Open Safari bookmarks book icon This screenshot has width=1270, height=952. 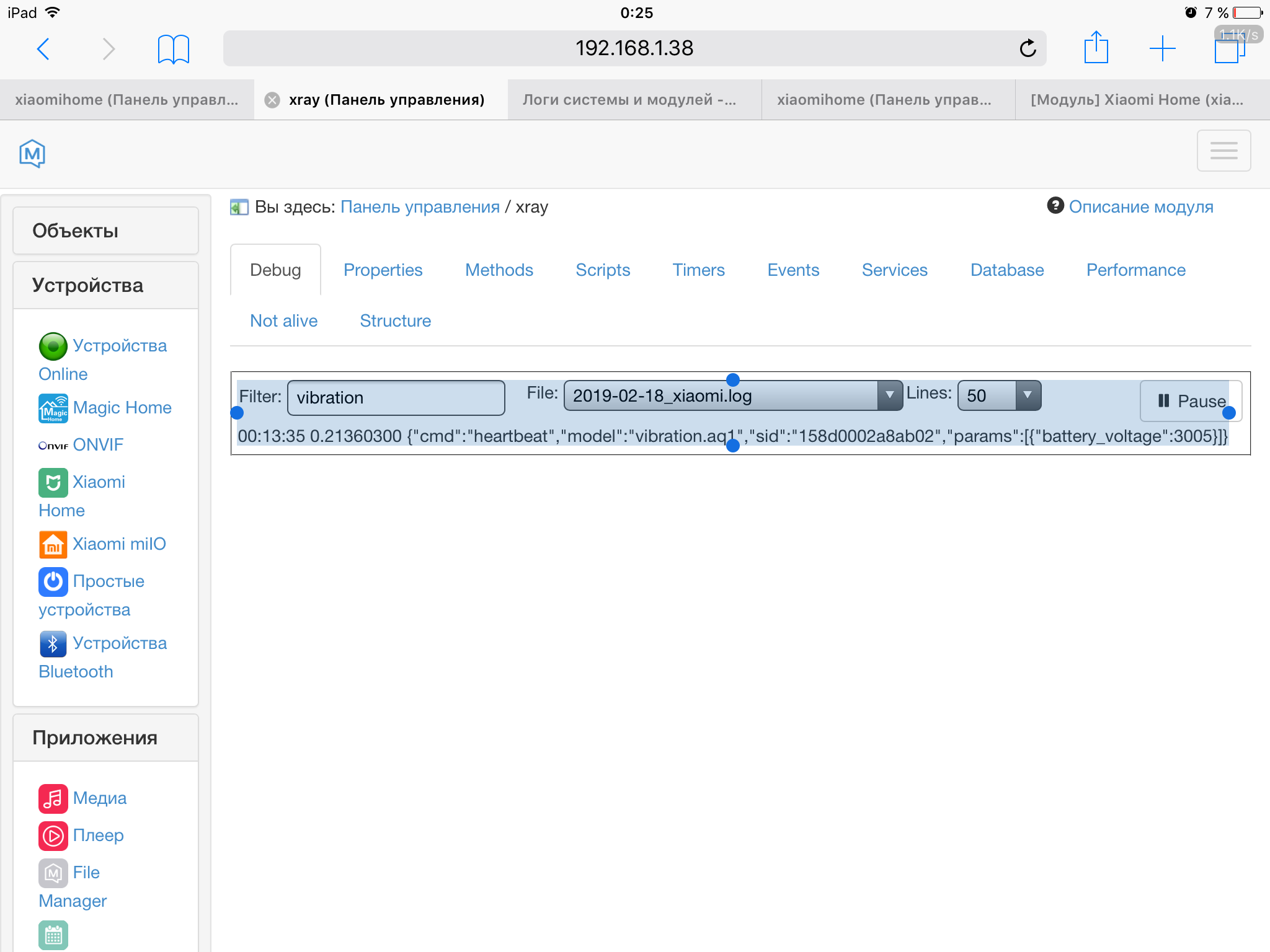[173, 49]
